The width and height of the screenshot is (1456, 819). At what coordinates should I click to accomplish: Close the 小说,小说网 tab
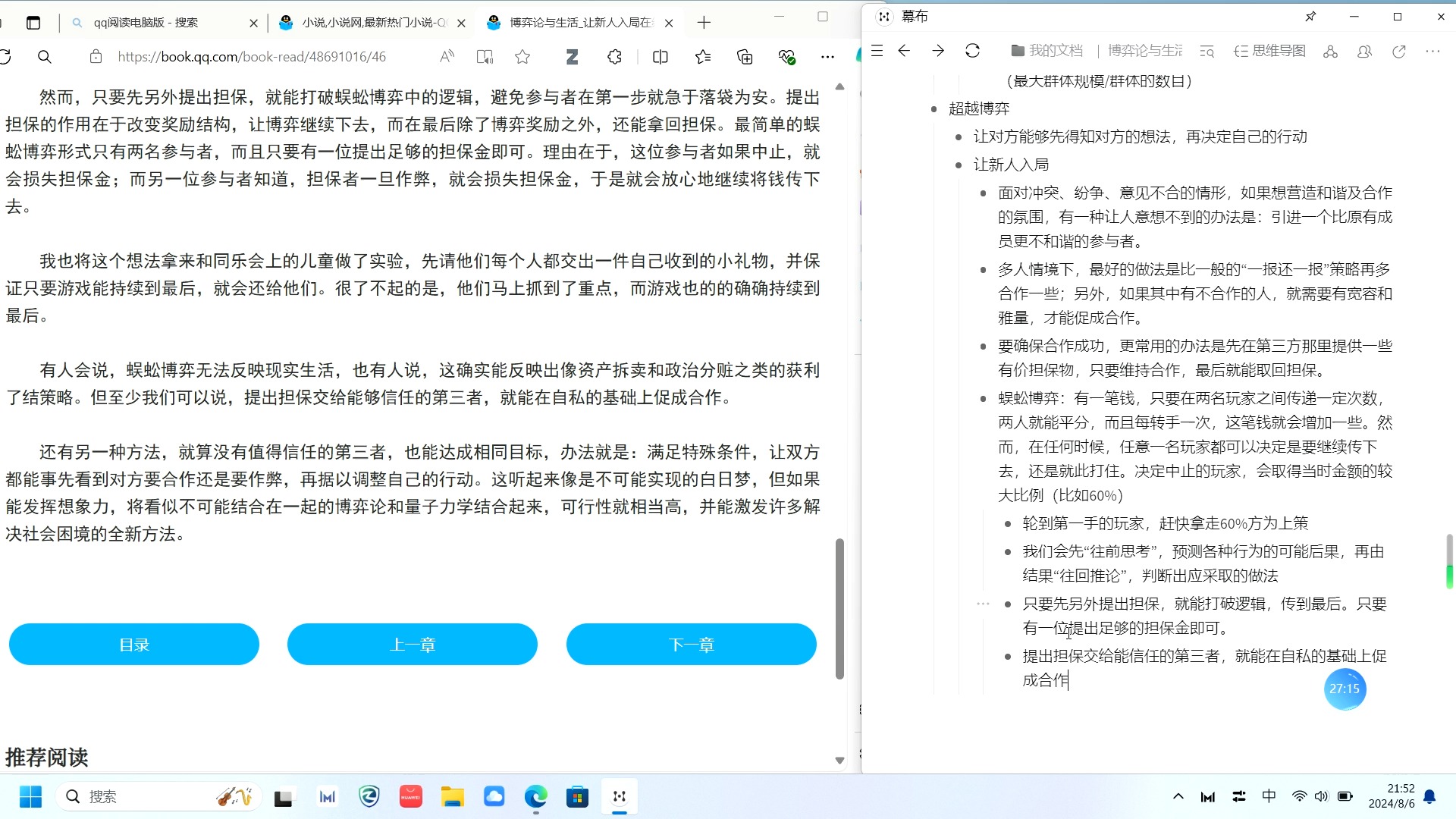coord(461,24)
